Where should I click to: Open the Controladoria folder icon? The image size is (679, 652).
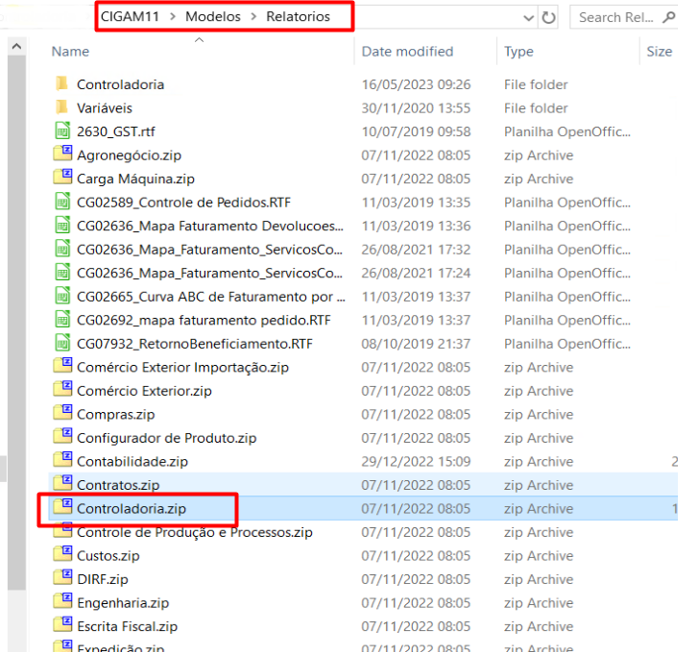tap(62, 84)
